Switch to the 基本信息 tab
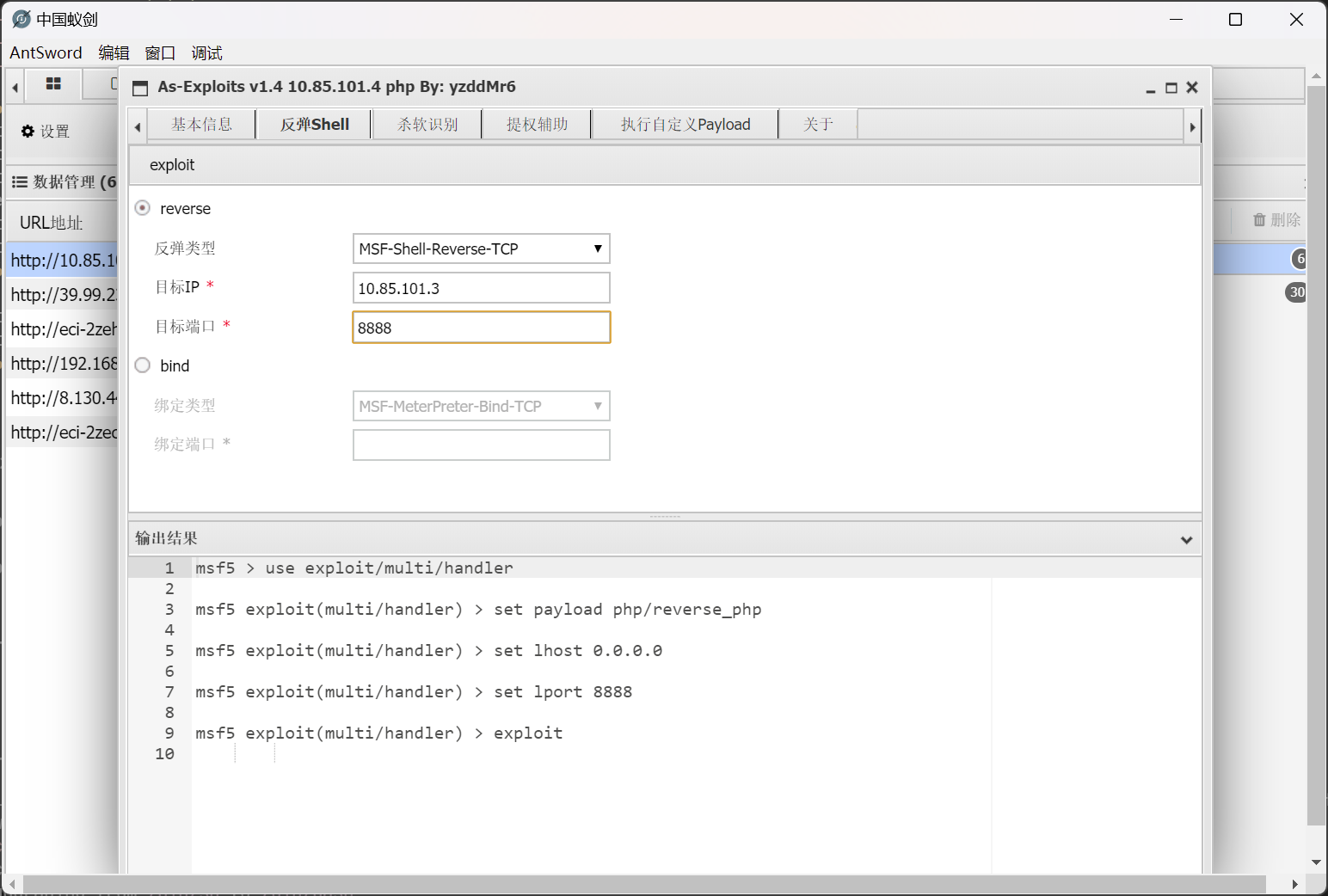Screen dimensions: 1328x896 (201, 124)
